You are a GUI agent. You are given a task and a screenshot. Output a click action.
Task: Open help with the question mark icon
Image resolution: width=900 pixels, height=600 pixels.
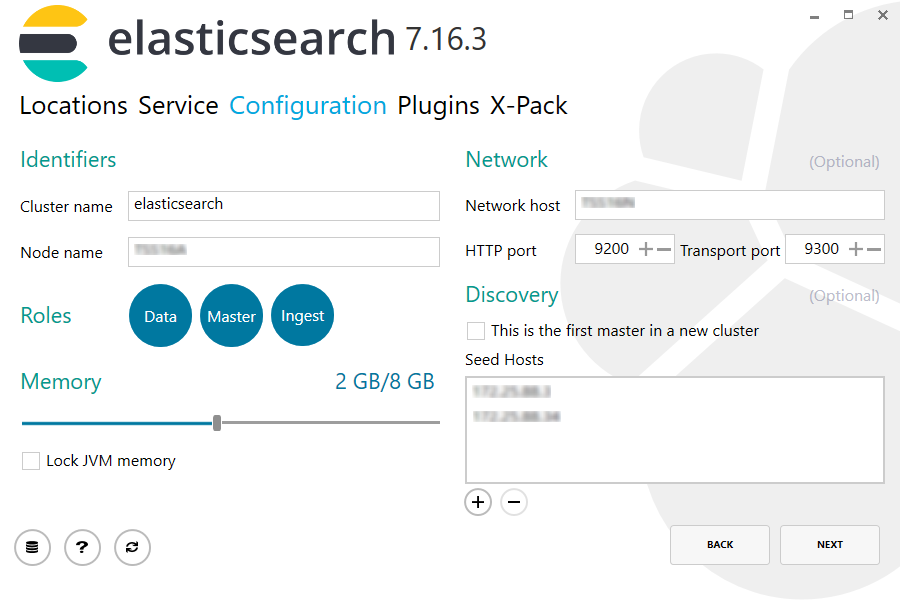click(x=82, y=547)
